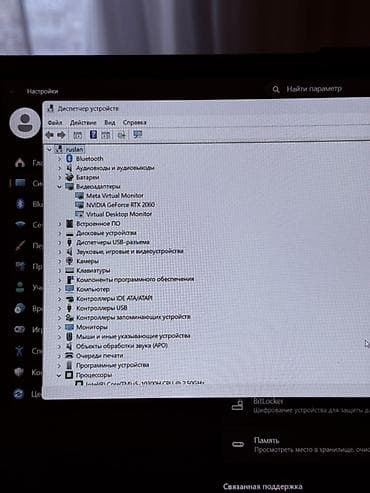Collapse the Процессоры category
370x493 pixels.
pos(59,375)
